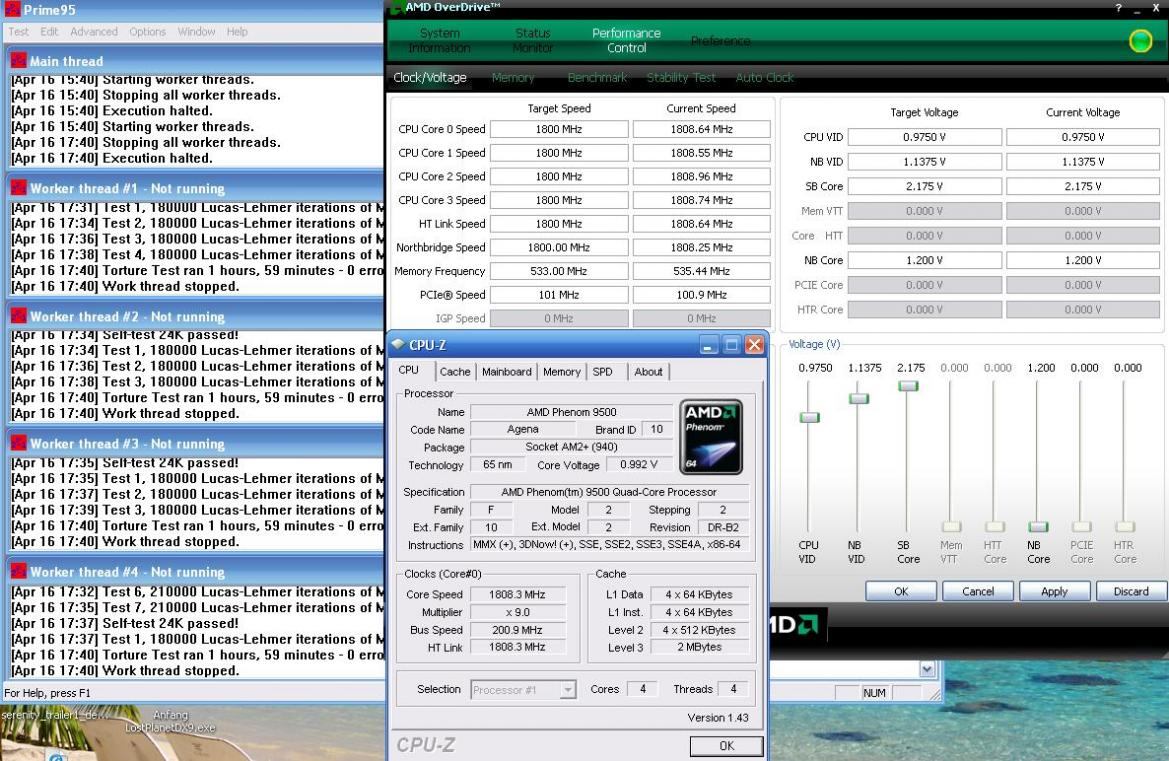Open the Window menu in Prime95
Image resolution: width=1169 pixels, height=761 pixels.
coord(196,32)
